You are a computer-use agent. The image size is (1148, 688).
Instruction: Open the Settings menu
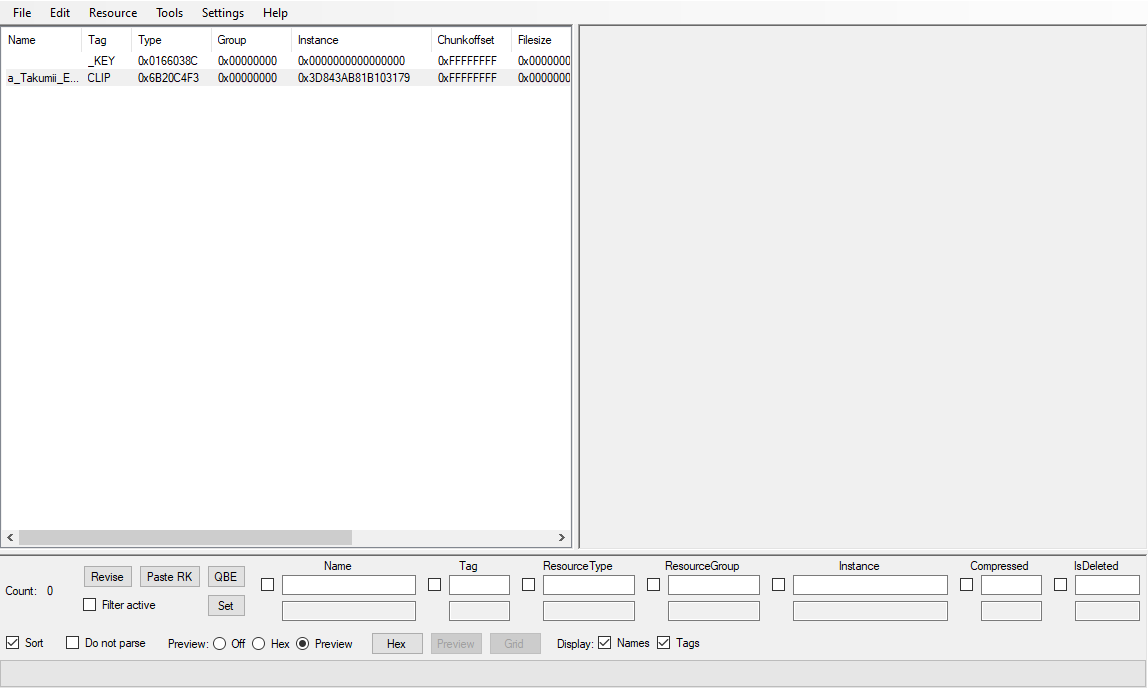coord(222,13)
